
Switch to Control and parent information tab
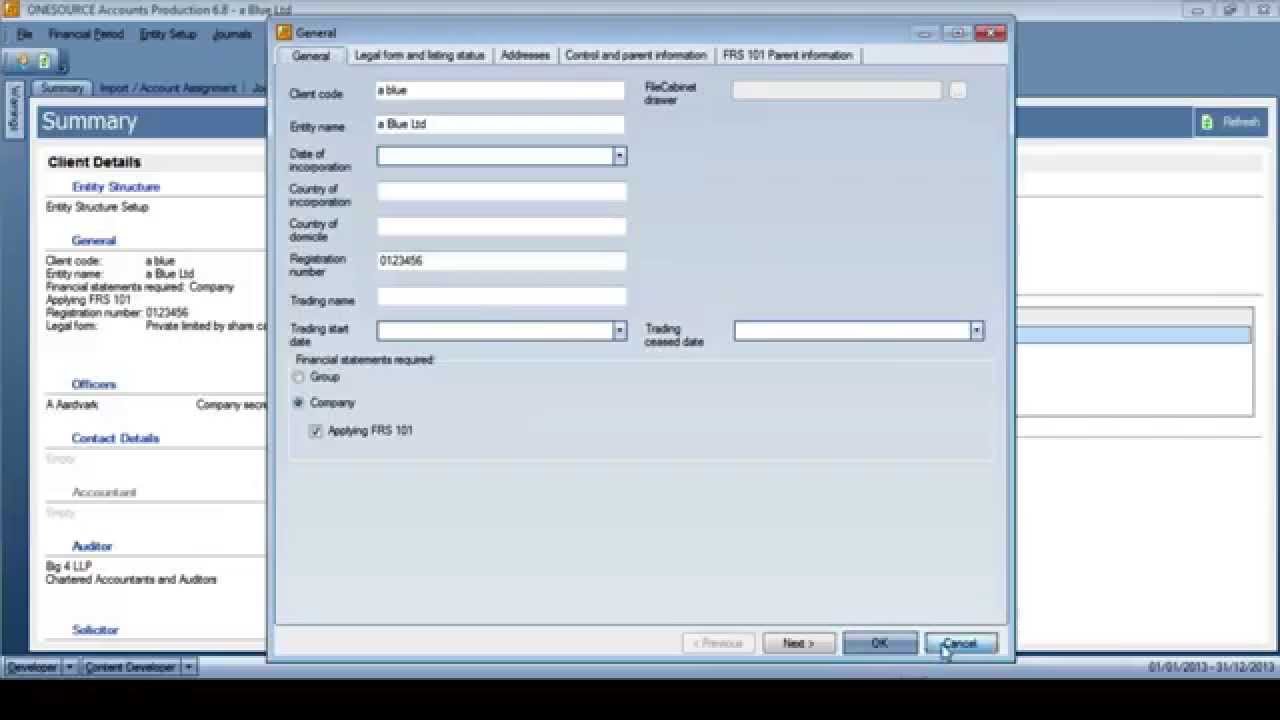636,55
